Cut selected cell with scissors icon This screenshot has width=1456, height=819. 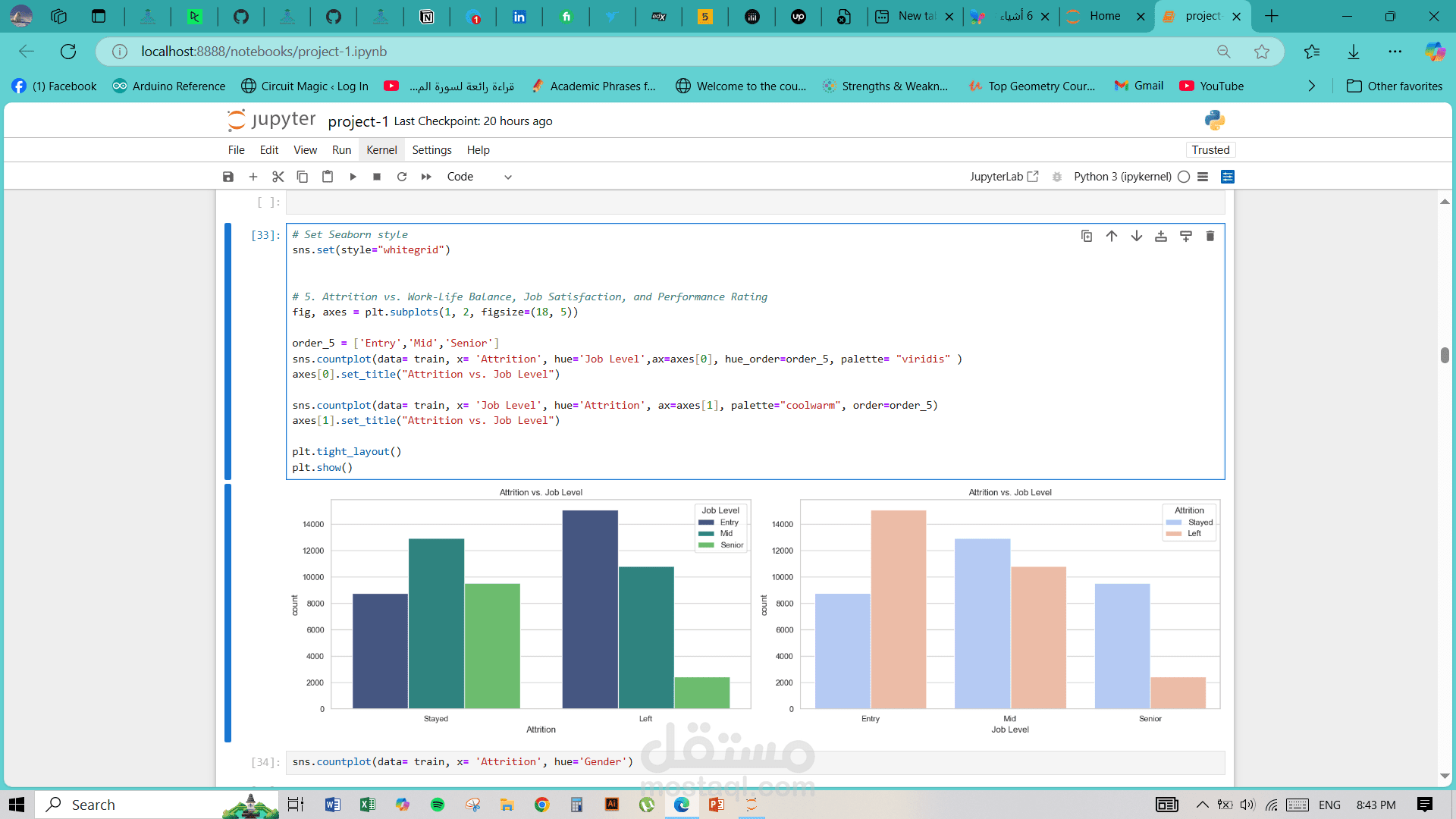pos(278,177)
